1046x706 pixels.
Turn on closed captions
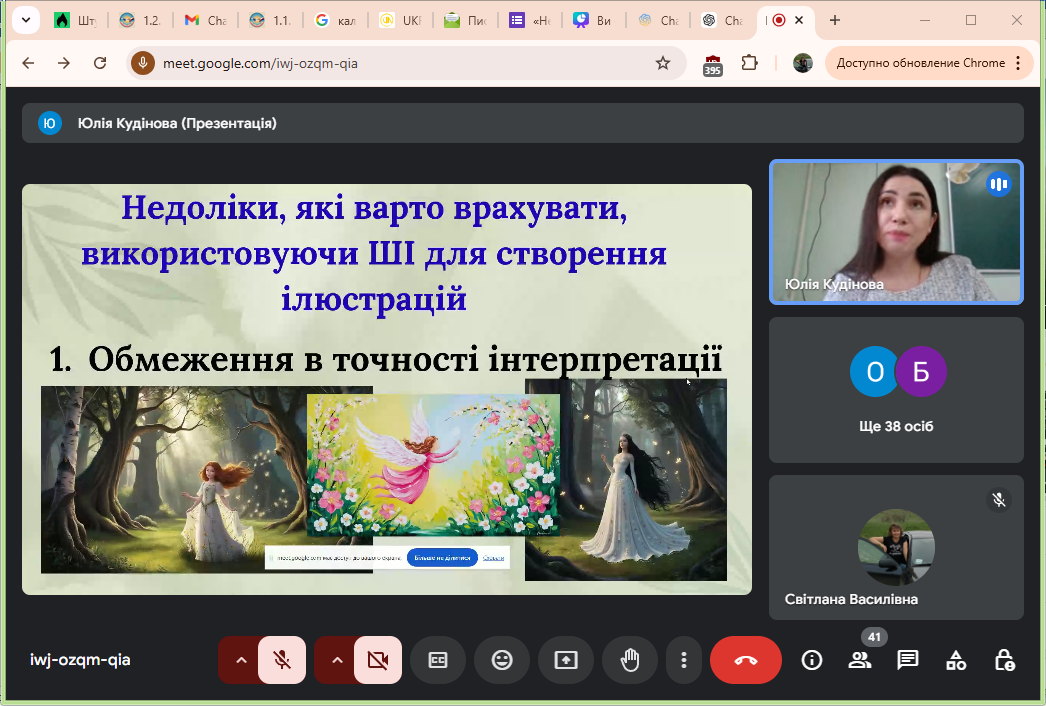click(438, 660)
